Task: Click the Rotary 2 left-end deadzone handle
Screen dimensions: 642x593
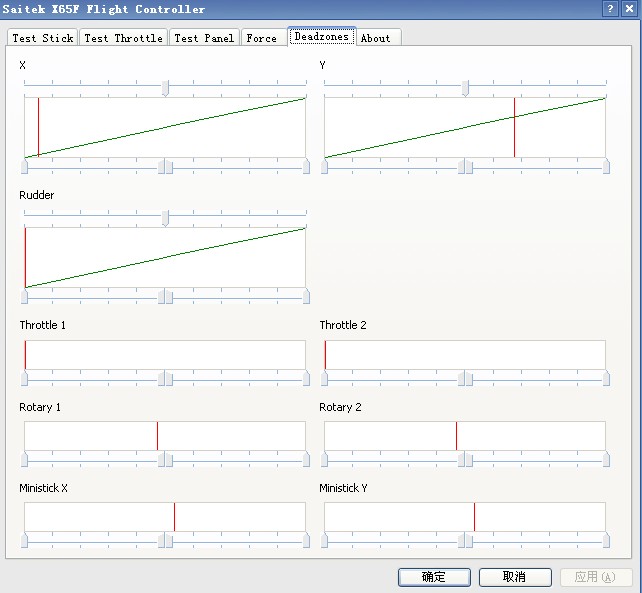Action: [324, 459]
